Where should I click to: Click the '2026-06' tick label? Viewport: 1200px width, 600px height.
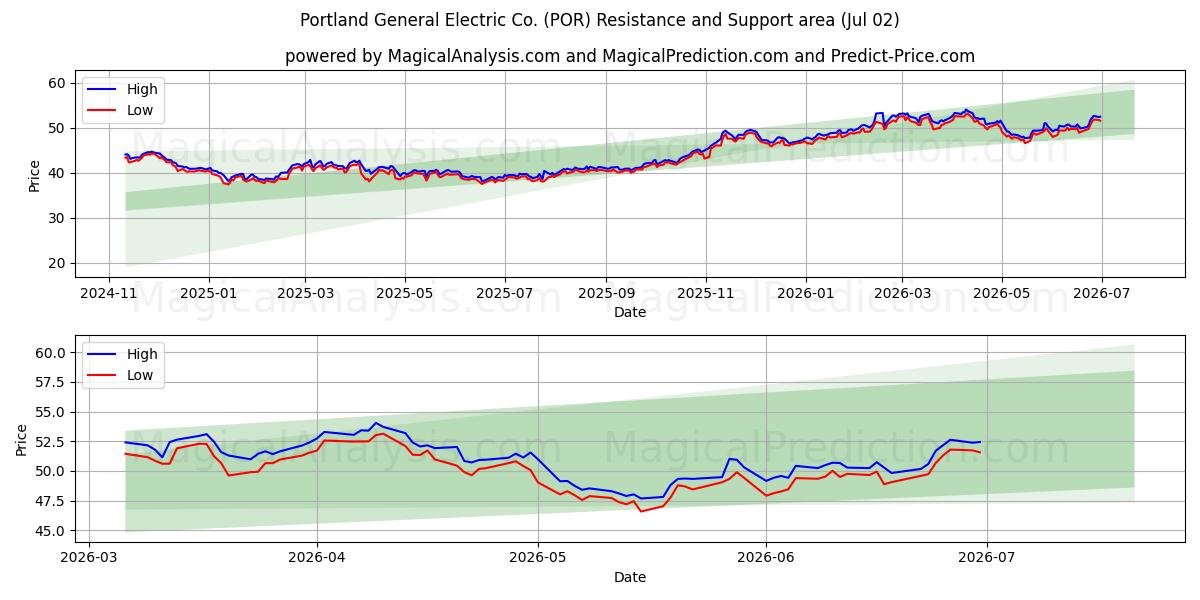[x=765, y=558]
